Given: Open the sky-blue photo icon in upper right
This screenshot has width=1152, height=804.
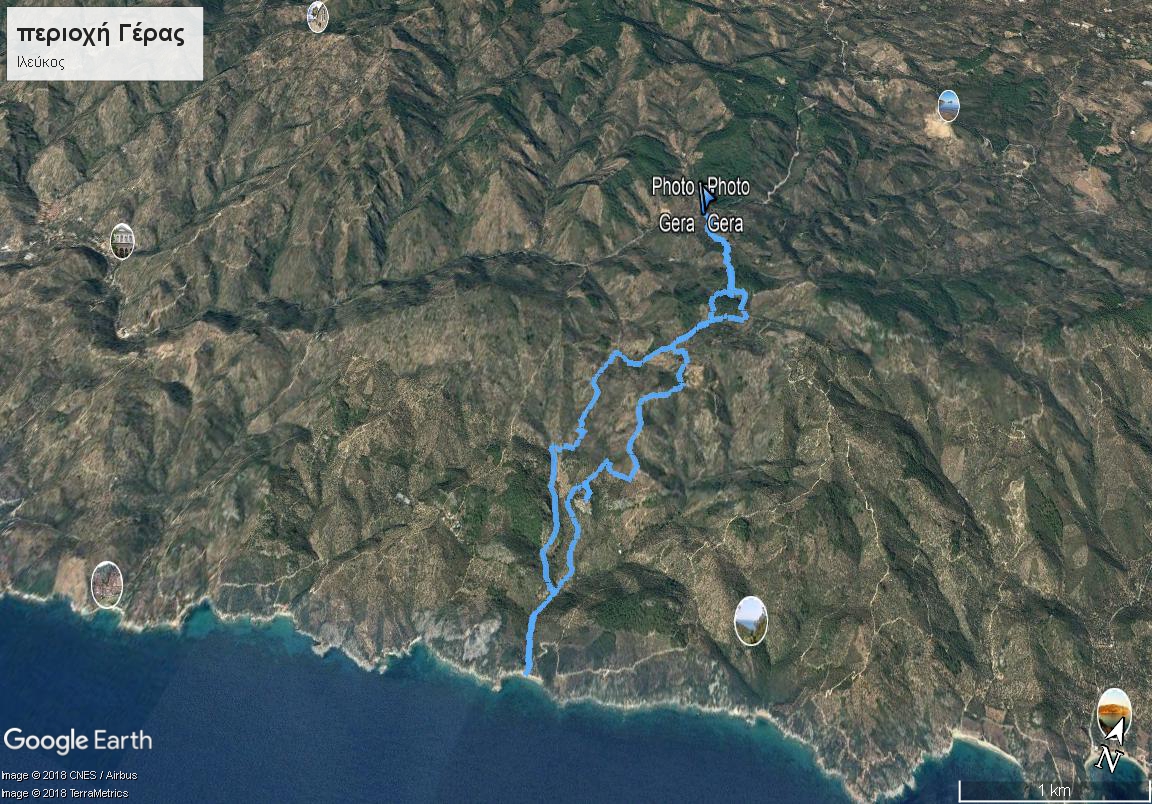Looking at the screenshot, I should [948, 105].
